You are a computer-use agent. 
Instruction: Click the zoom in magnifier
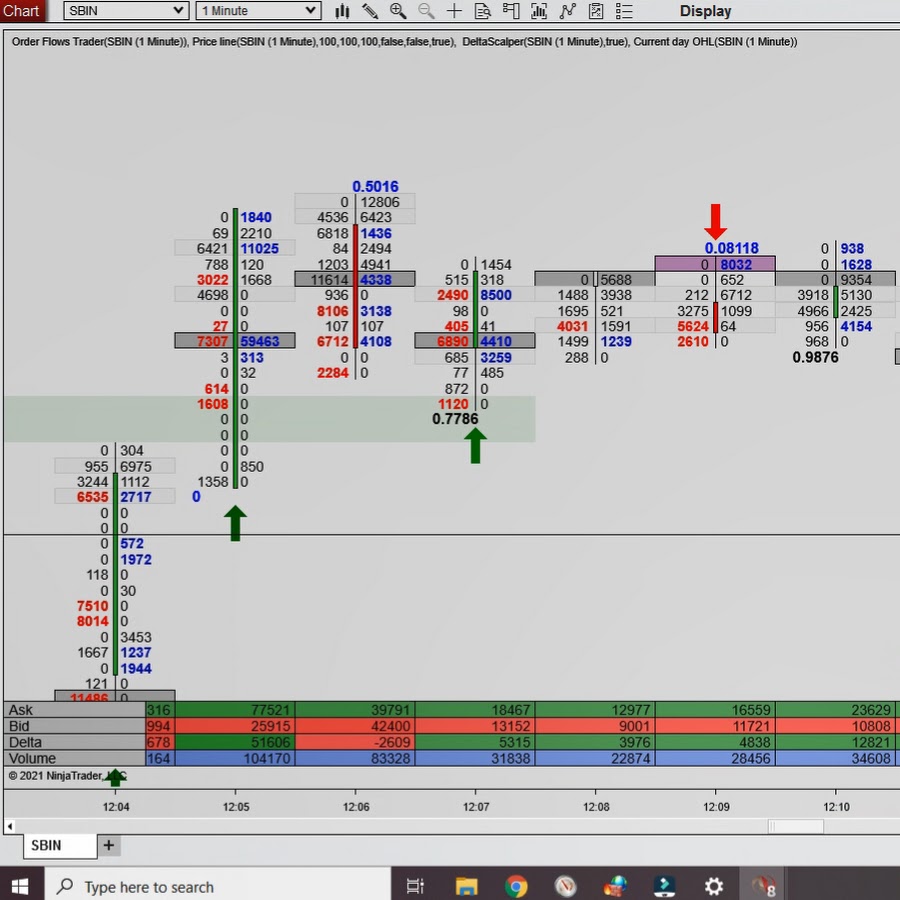click(x=398, y=11)
